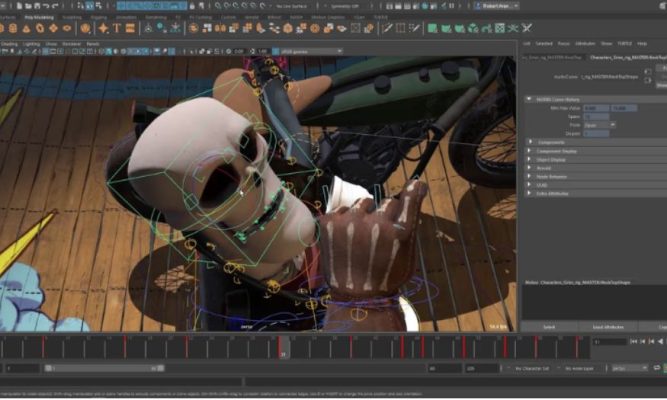Screen dimensions: 667x400
Task: Expand the Extra Attributes section
Action: (x=530, y=193)
